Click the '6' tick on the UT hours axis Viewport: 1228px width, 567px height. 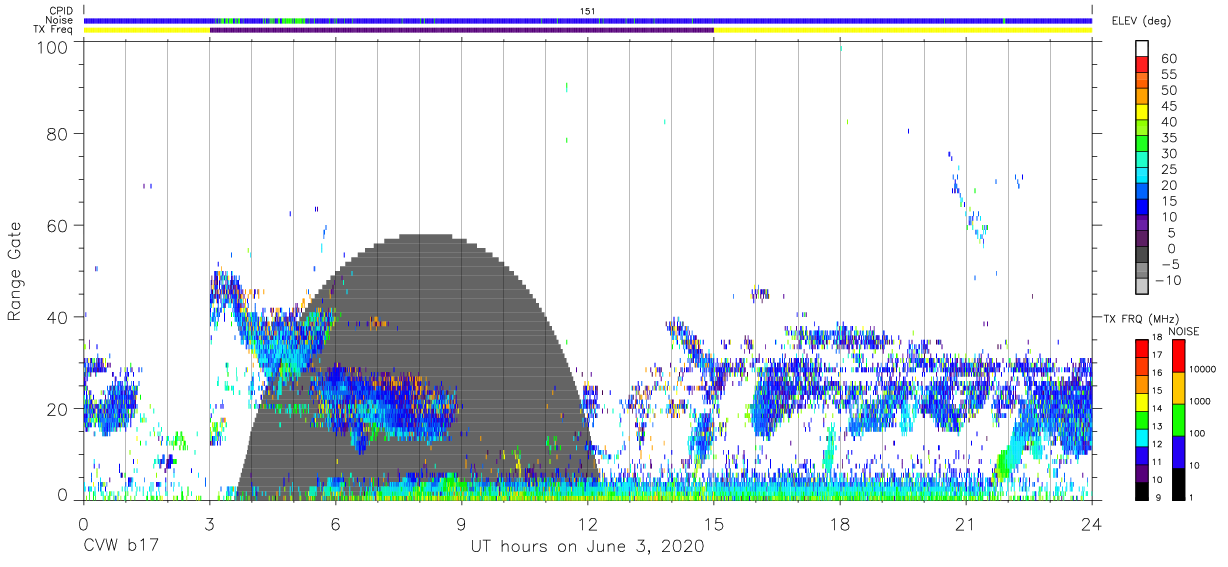point(336,524)
